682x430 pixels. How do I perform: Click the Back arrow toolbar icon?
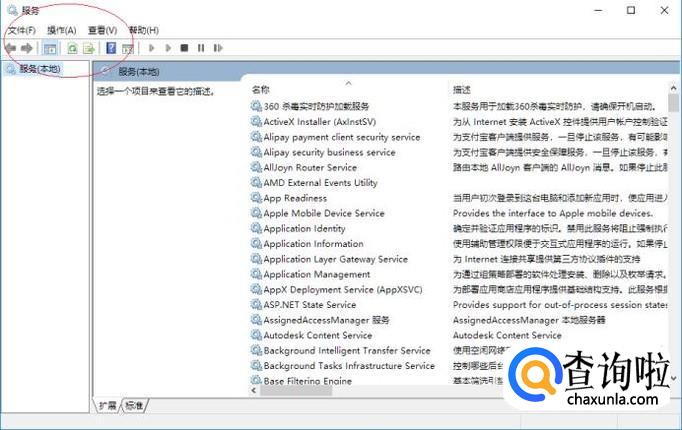point(11,48)
